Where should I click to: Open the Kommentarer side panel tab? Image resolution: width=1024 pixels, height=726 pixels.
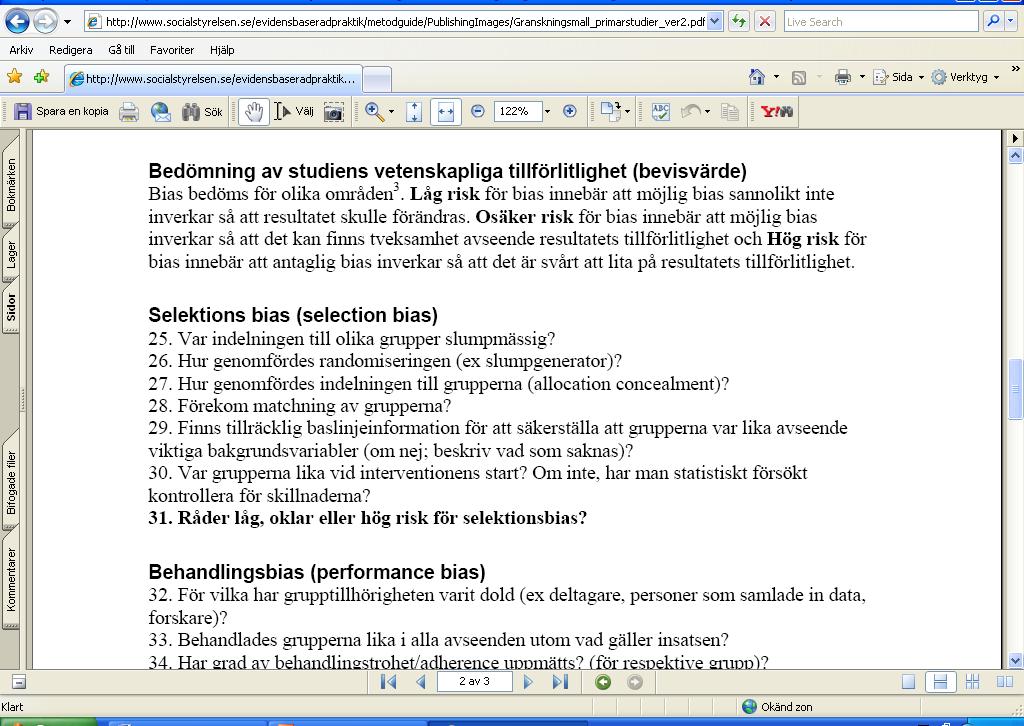[10, 579]
